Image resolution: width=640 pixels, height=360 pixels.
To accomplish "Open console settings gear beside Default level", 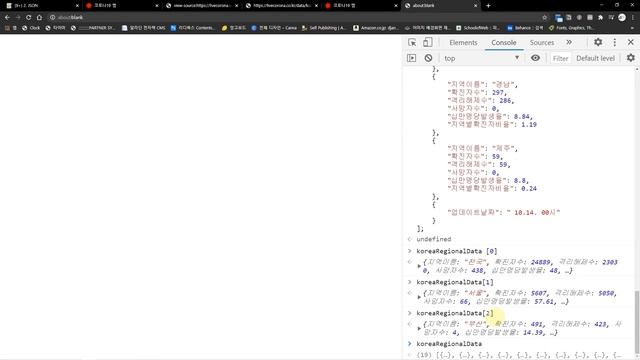I will coord(631,58).
